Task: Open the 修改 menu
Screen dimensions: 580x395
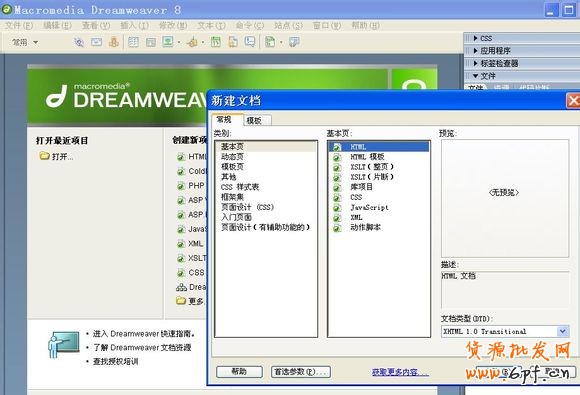Action: pyautogui.click(x=173, y=26)
